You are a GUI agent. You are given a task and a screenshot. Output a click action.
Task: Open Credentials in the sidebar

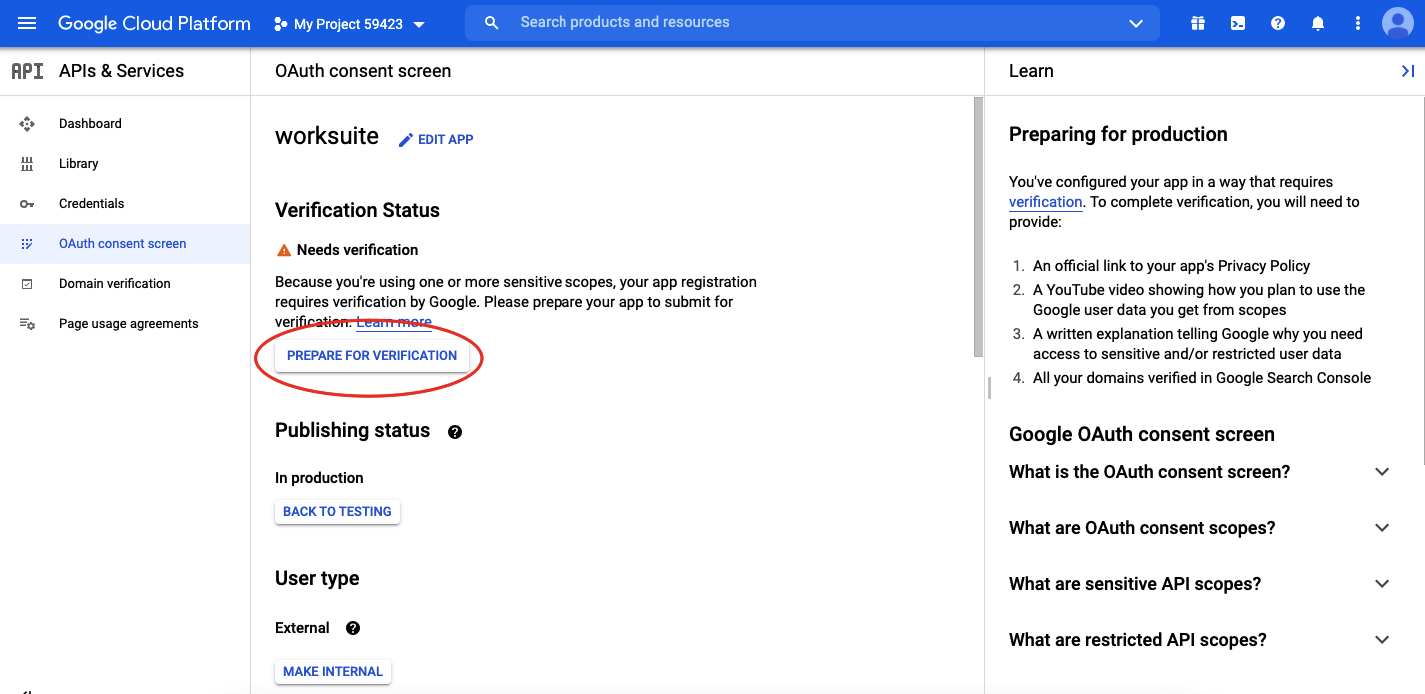92,204
